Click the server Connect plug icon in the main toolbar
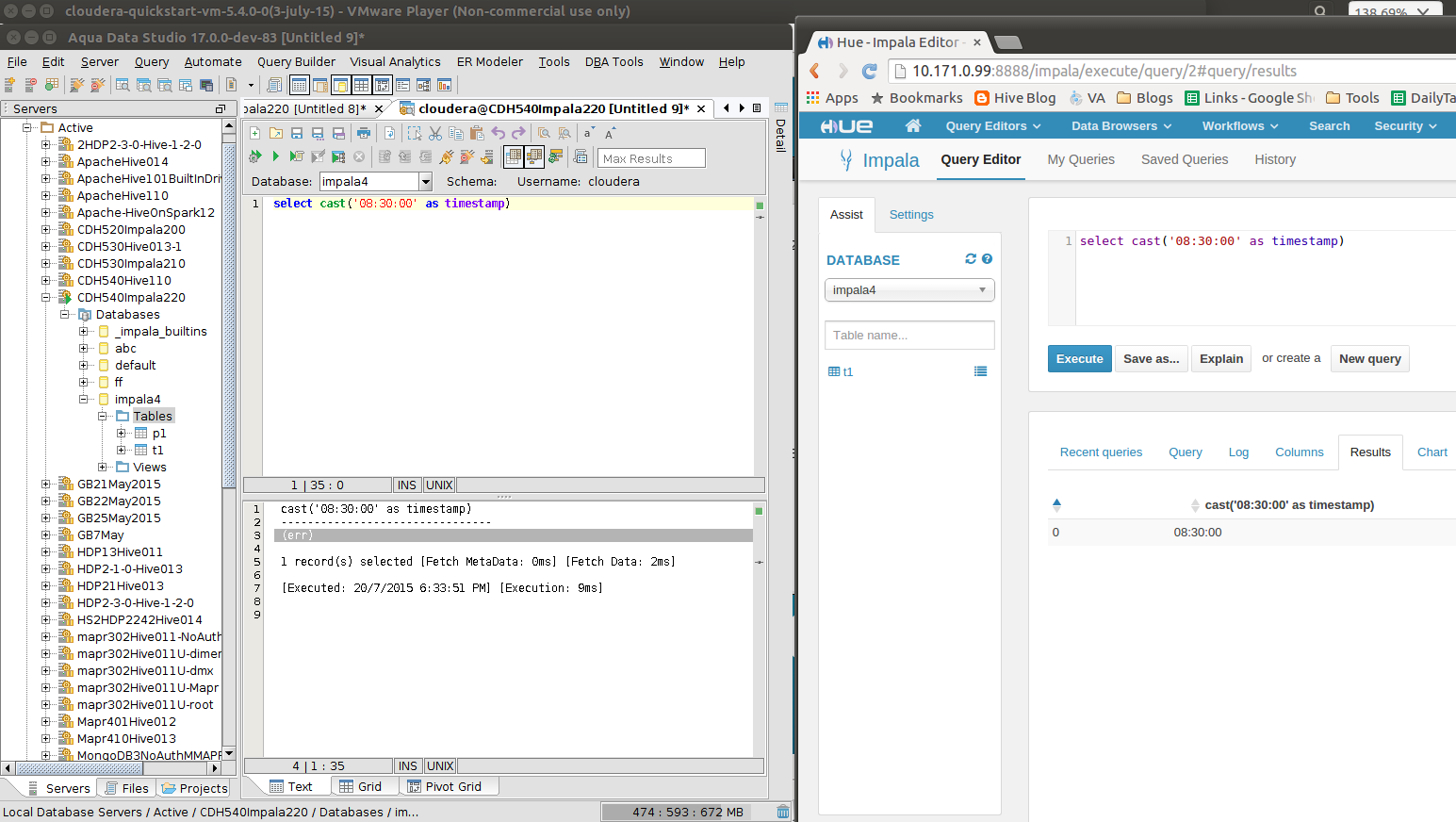This screenshot has height=822, width=1456. 76,85
